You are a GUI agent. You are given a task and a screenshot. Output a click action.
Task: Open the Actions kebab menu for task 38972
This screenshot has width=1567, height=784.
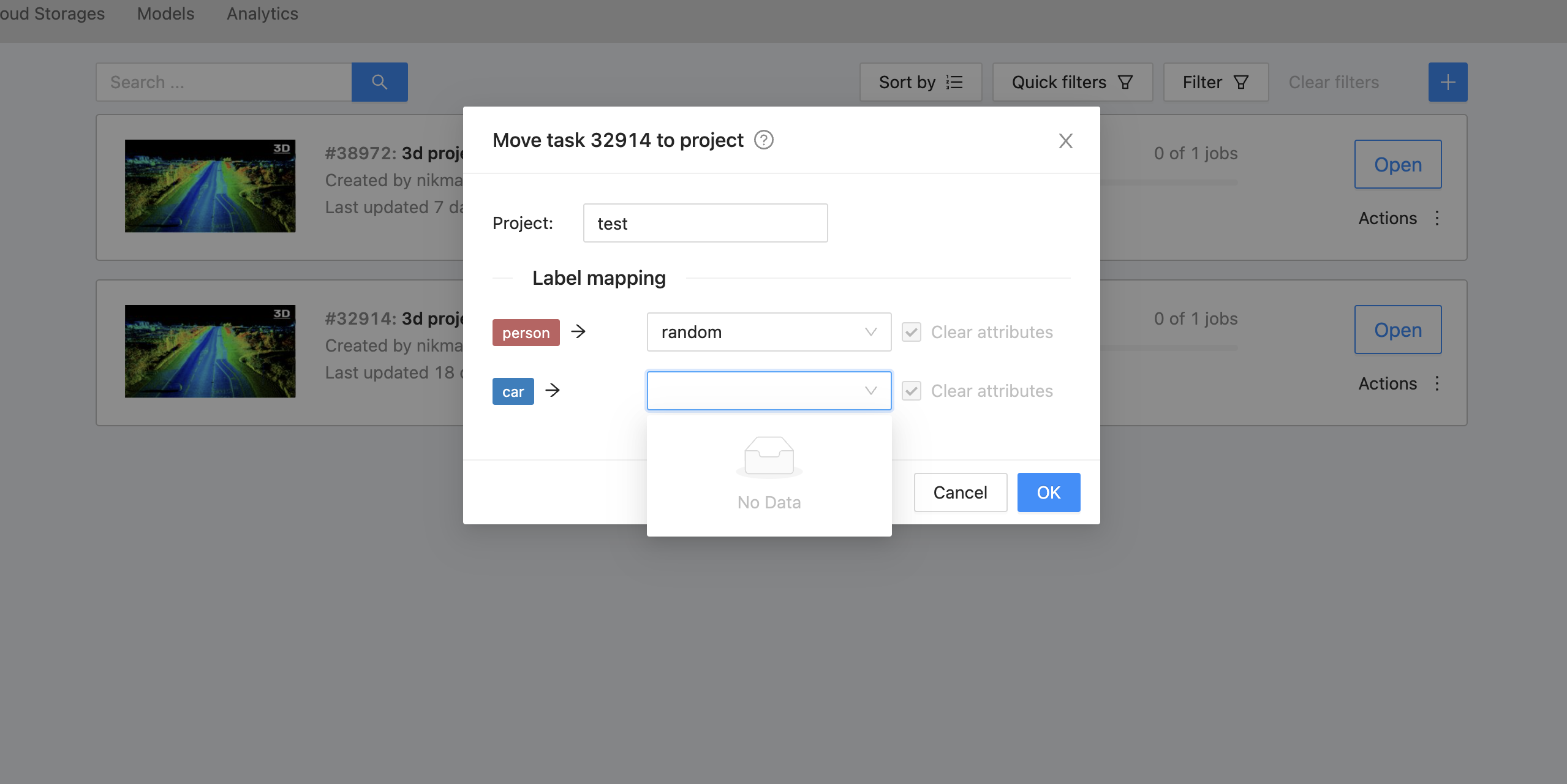point(1437,218)
